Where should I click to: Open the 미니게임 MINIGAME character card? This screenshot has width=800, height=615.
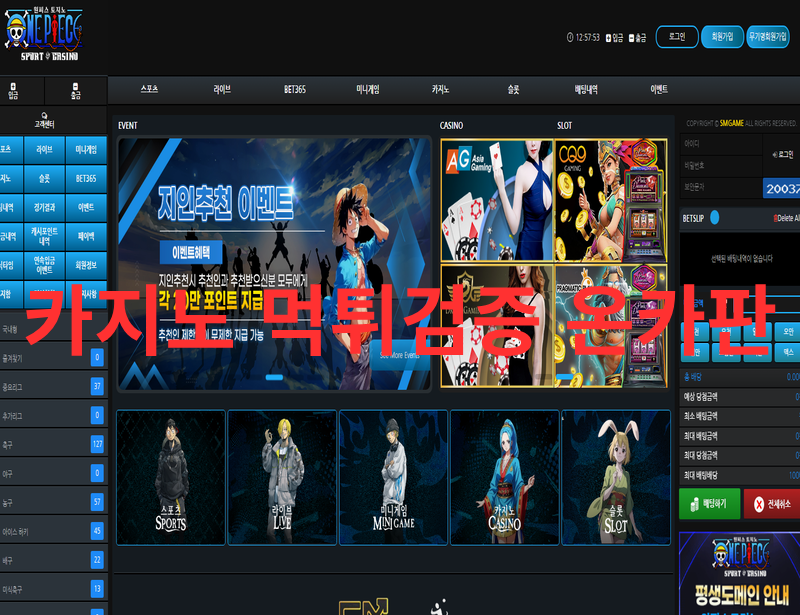pos(393,478)
